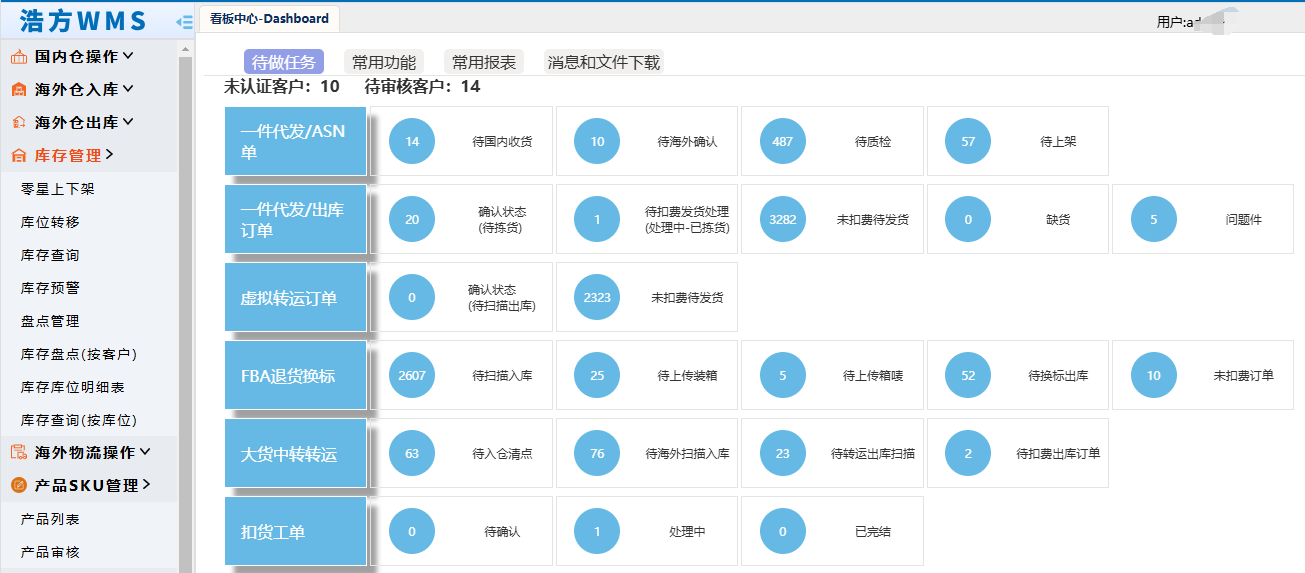The image size is (1305, 573).
Task: Open the 处理中 work order label
Action: (x=687, y=532)
